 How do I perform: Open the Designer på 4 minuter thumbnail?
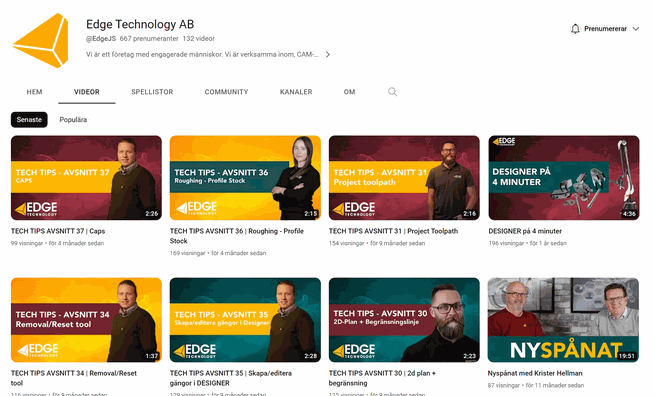(x=564, y=178)
